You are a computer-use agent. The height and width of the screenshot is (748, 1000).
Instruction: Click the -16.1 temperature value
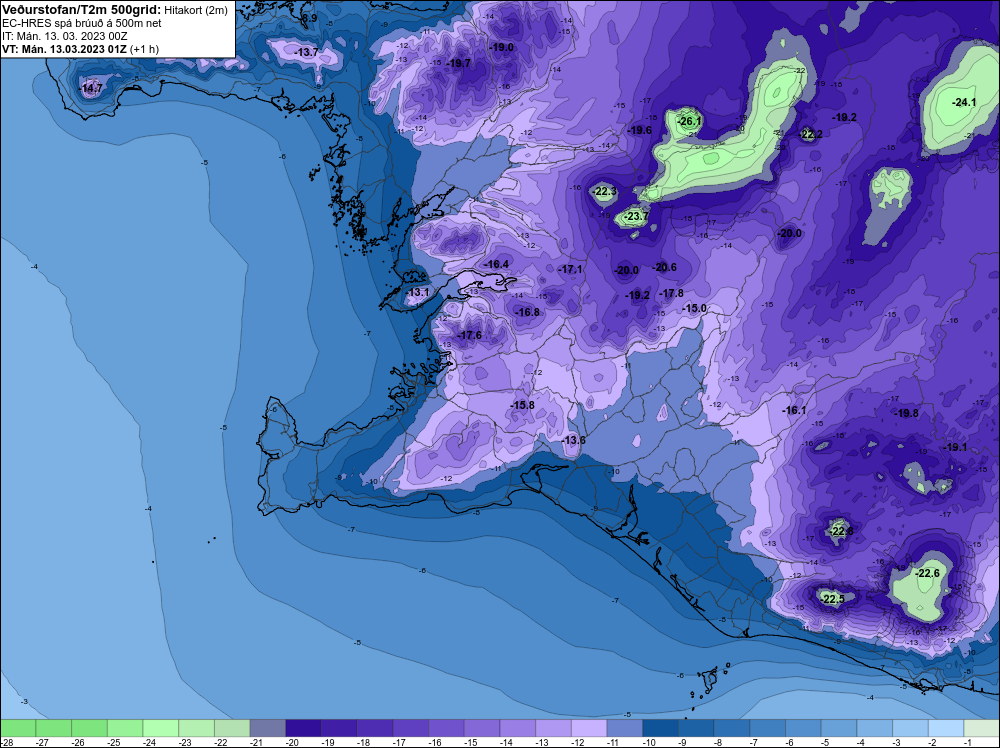(794, 410)
